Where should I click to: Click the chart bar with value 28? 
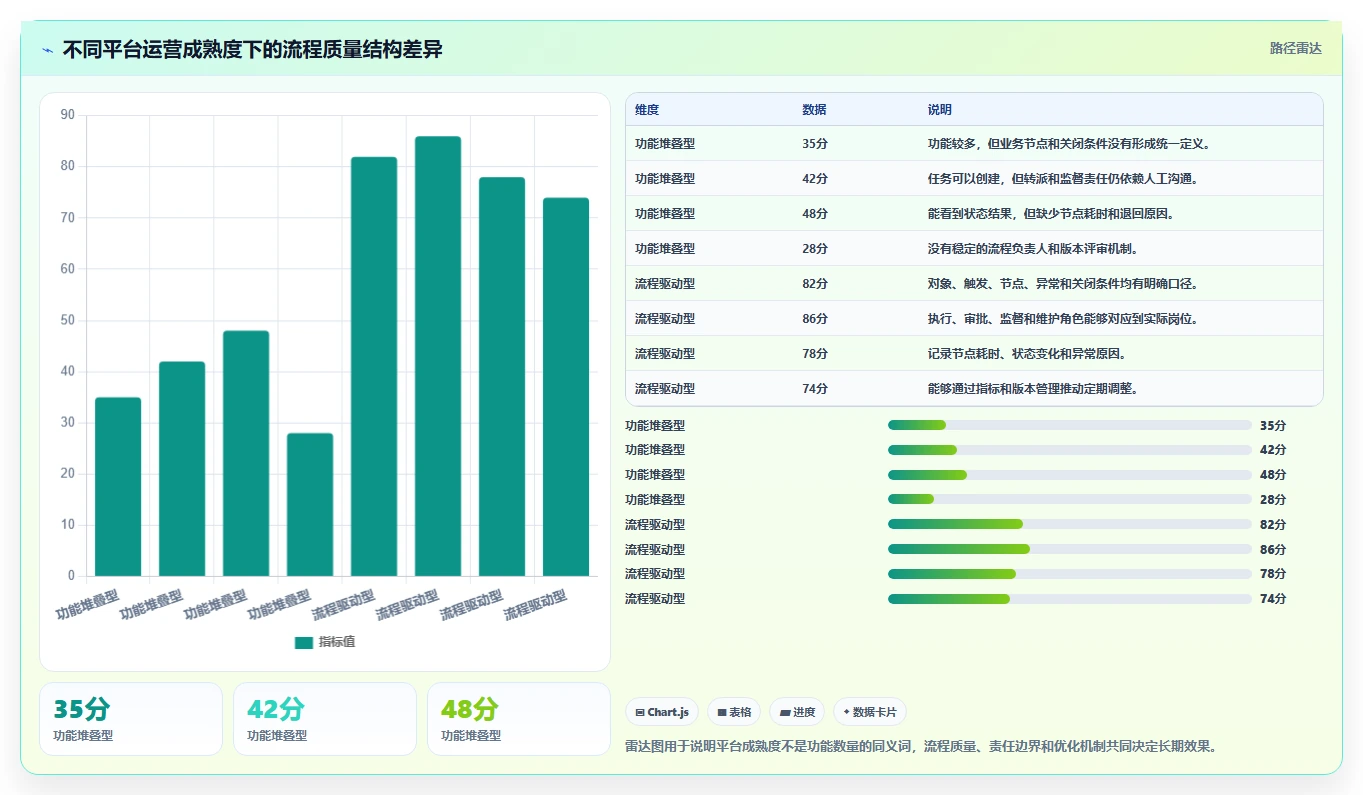coord(310,505)
